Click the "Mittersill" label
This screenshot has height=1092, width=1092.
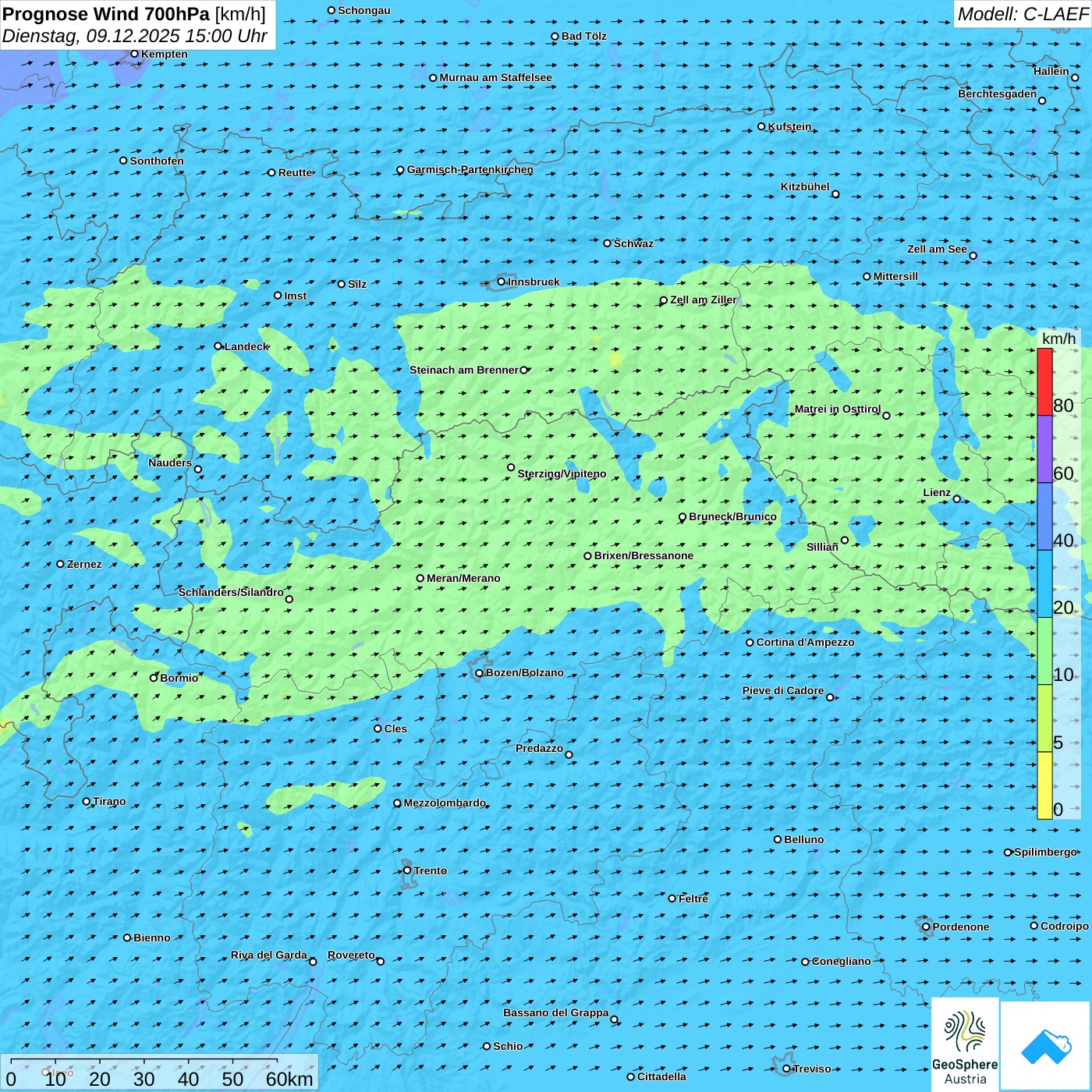[x=896, y=276]
